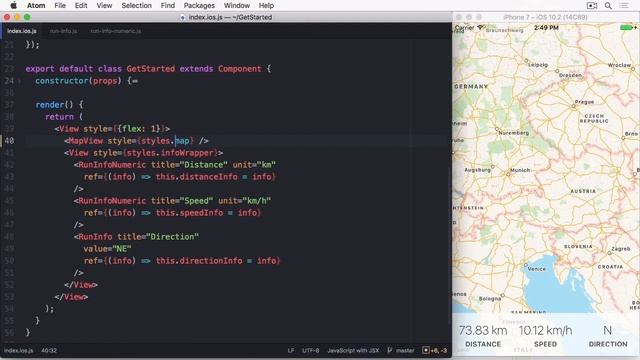Open the Edit menu
This screenshot has width=640, height=360.
pos(81,5)
